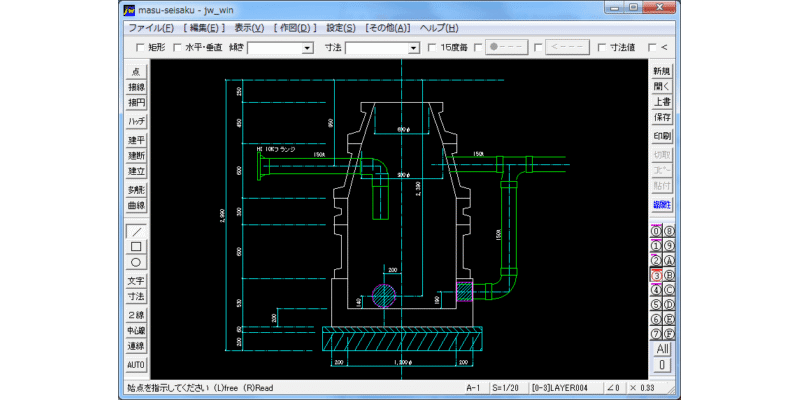Click the 寸法 (dimension) tool button
Image resolution: width=800 pixels, height=400 pixels.
[136, 296]
